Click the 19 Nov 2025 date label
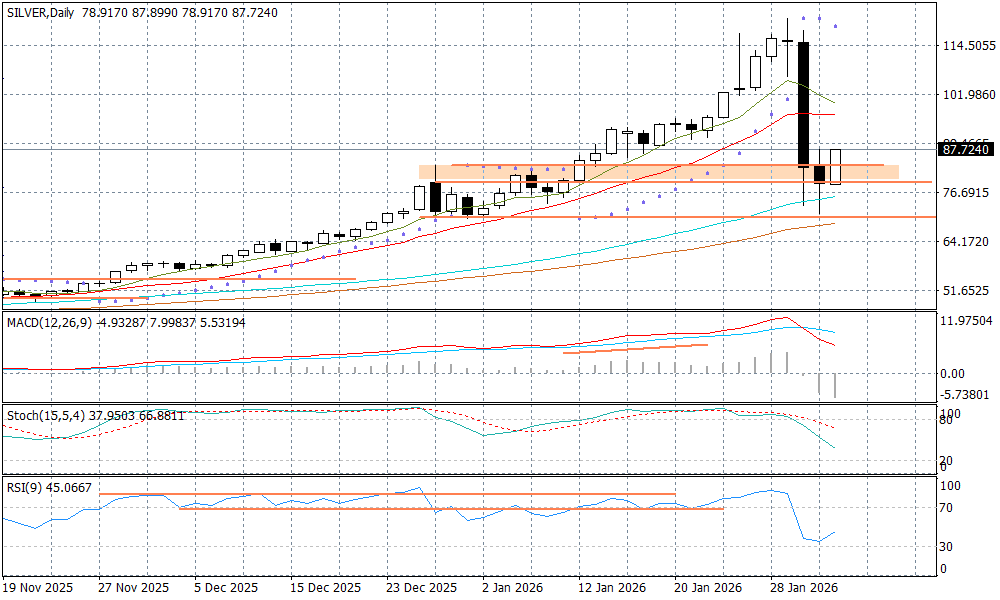 (37, 588)
